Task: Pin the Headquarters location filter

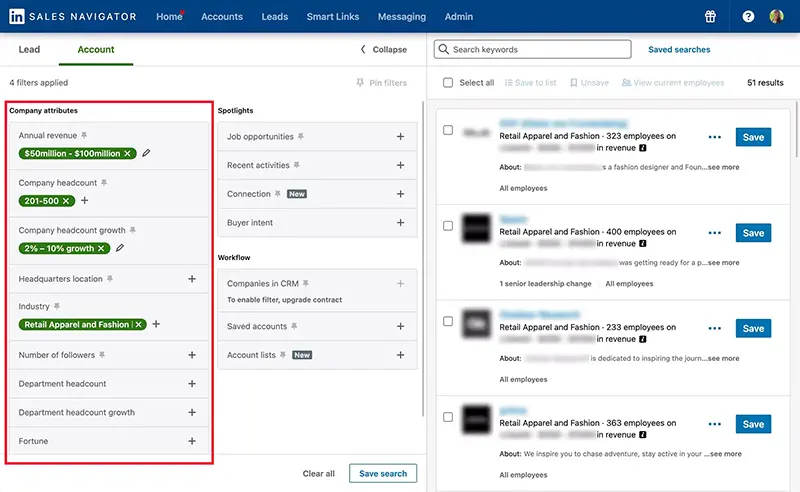Action: coord(110,279)
